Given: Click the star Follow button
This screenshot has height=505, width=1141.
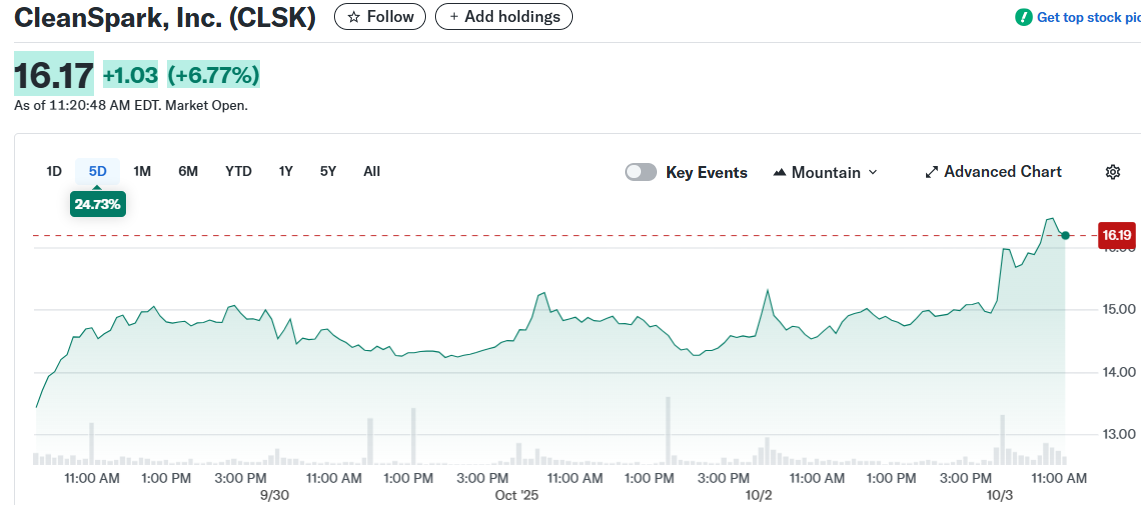Looking at the screenshot, I should (380, 17).
